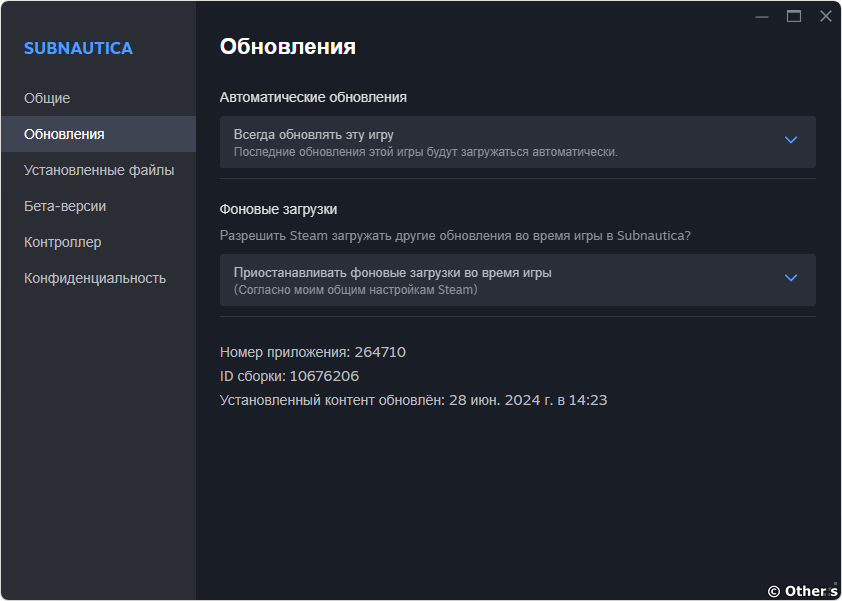842x601 pixels.
Task: Click the 'Разрешить Steam загружать' question text
Action: (455, 236)
